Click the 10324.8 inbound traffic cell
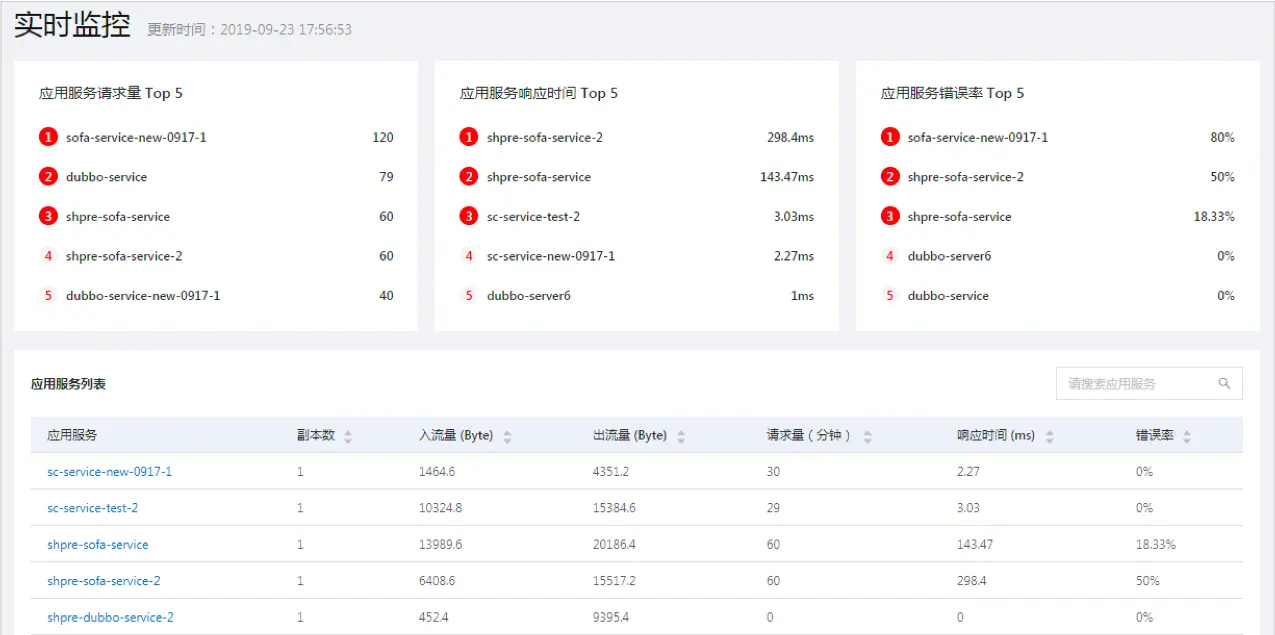1275x635 pixels. pos(441,508)
